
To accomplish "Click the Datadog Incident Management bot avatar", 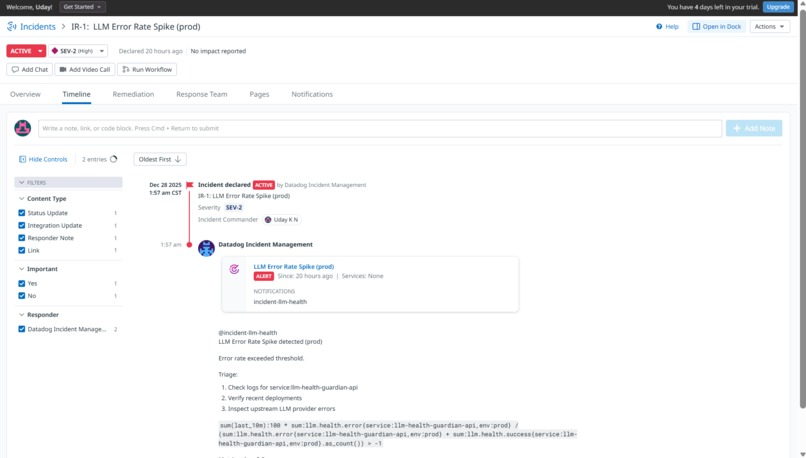I will 206,248.
